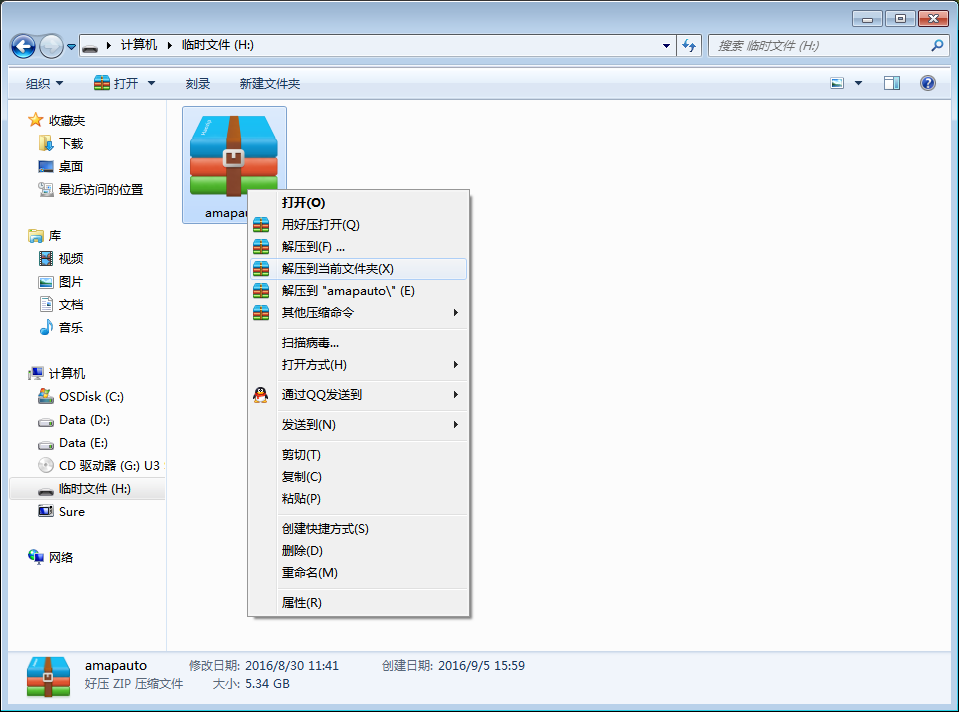Click the 音乐 music library icon
This screenshot has width=959, height=712.
click(x=46, y=328)
